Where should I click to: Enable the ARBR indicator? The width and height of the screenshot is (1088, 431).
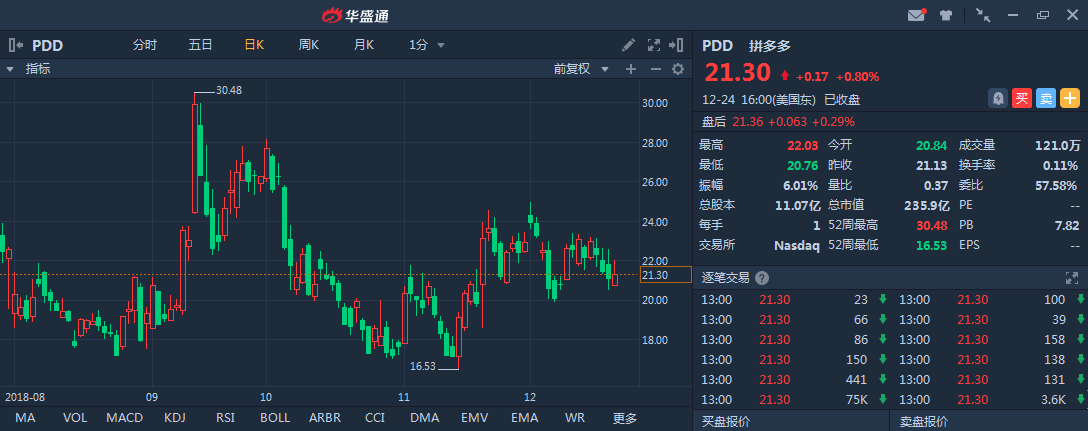(325, 418)
